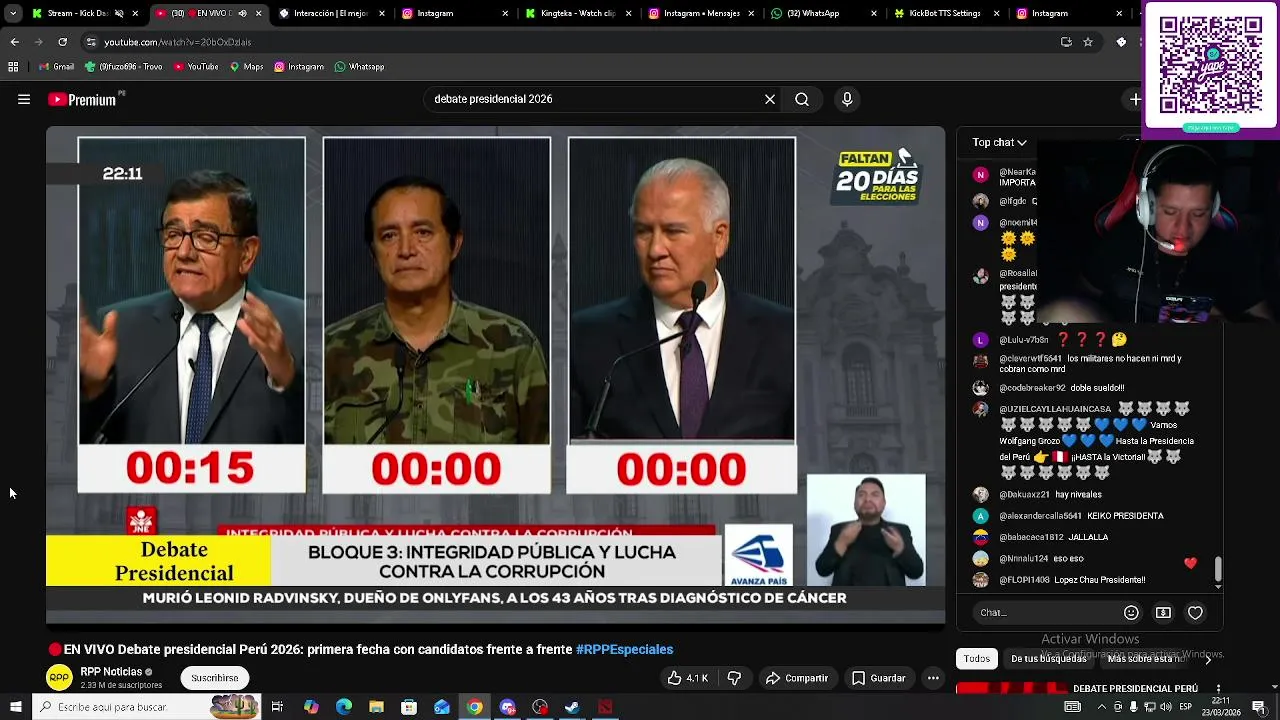
Task: Open more actions three-dot menu
Action: tap(933, 678)
